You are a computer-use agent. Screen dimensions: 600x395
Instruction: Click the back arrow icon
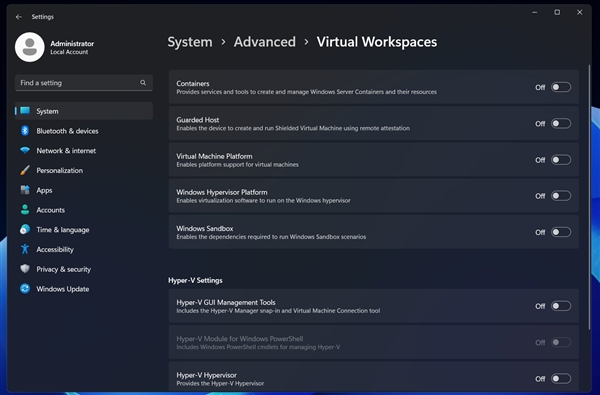pos(19,17)
